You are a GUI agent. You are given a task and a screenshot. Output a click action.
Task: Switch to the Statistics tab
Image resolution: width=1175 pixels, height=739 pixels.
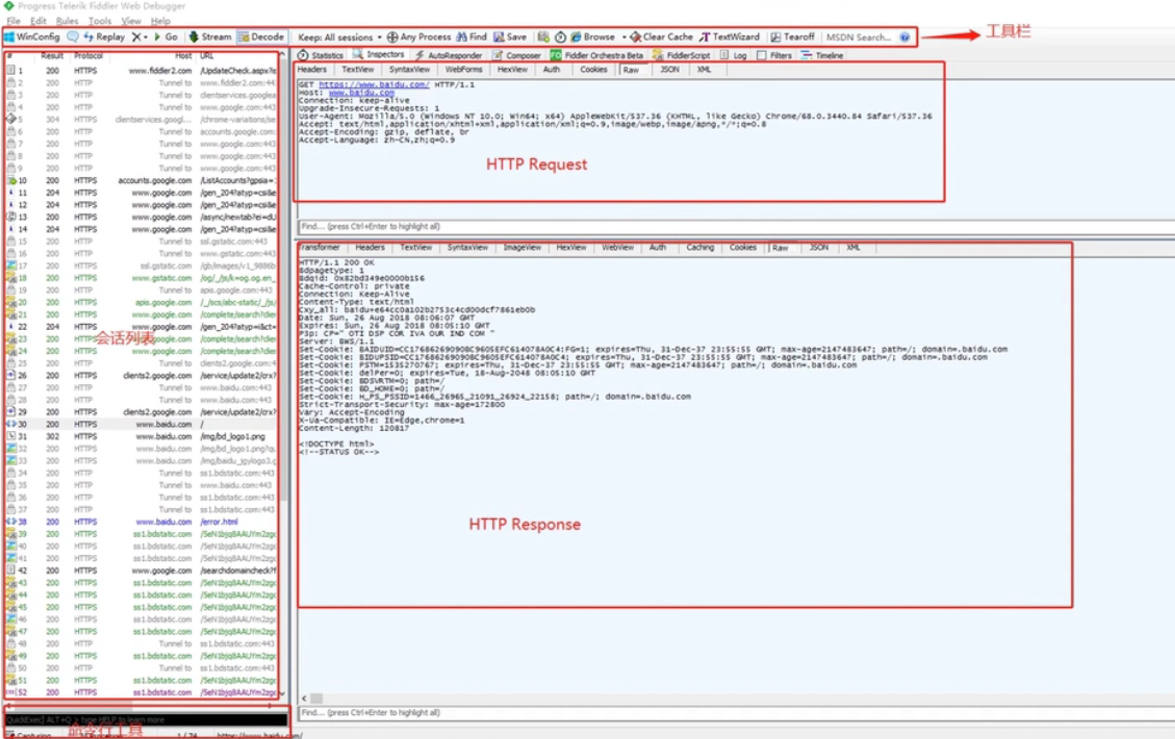coord(321,55)
